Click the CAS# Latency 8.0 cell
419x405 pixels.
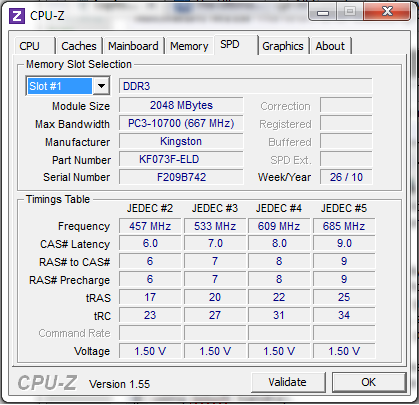[x=279, y=243]
